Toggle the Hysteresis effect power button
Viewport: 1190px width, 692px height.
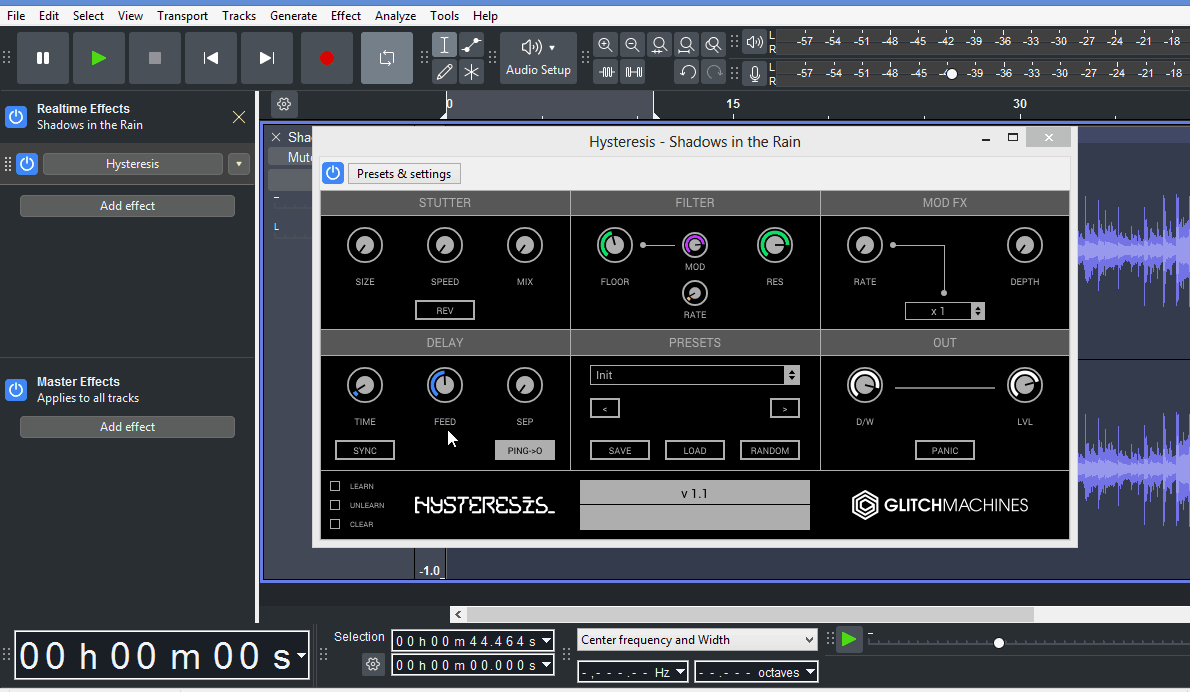coord(332,173)
